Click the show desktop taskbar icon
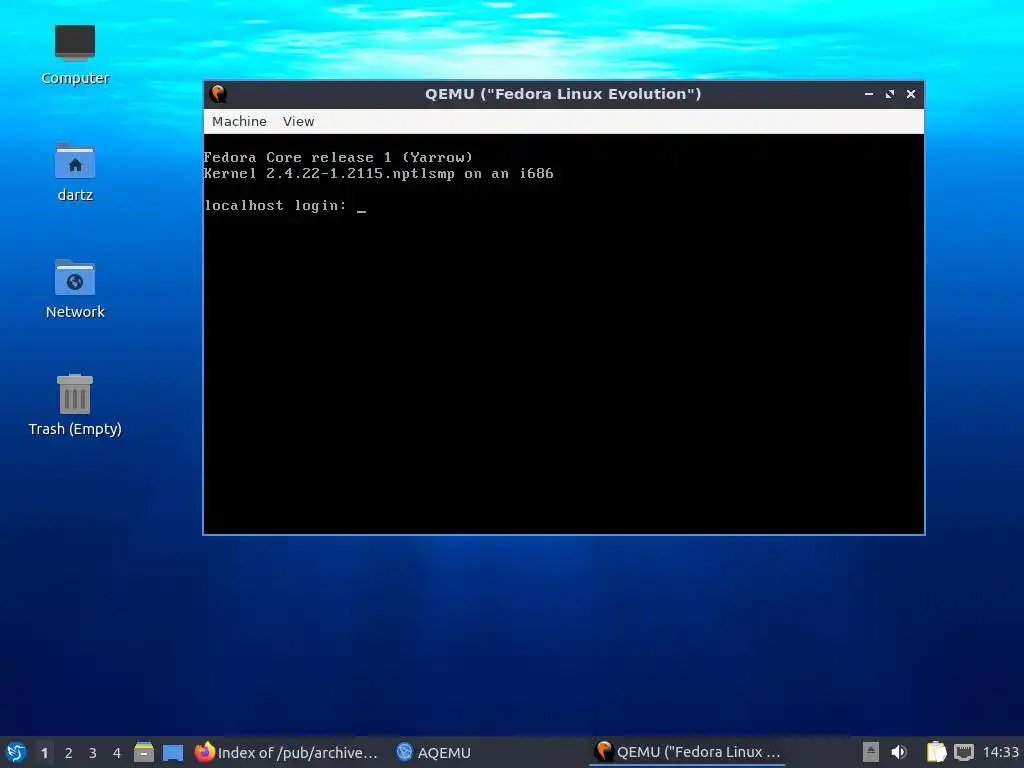The width and height of the screenshot is (1024, 768). click(173, 752)
